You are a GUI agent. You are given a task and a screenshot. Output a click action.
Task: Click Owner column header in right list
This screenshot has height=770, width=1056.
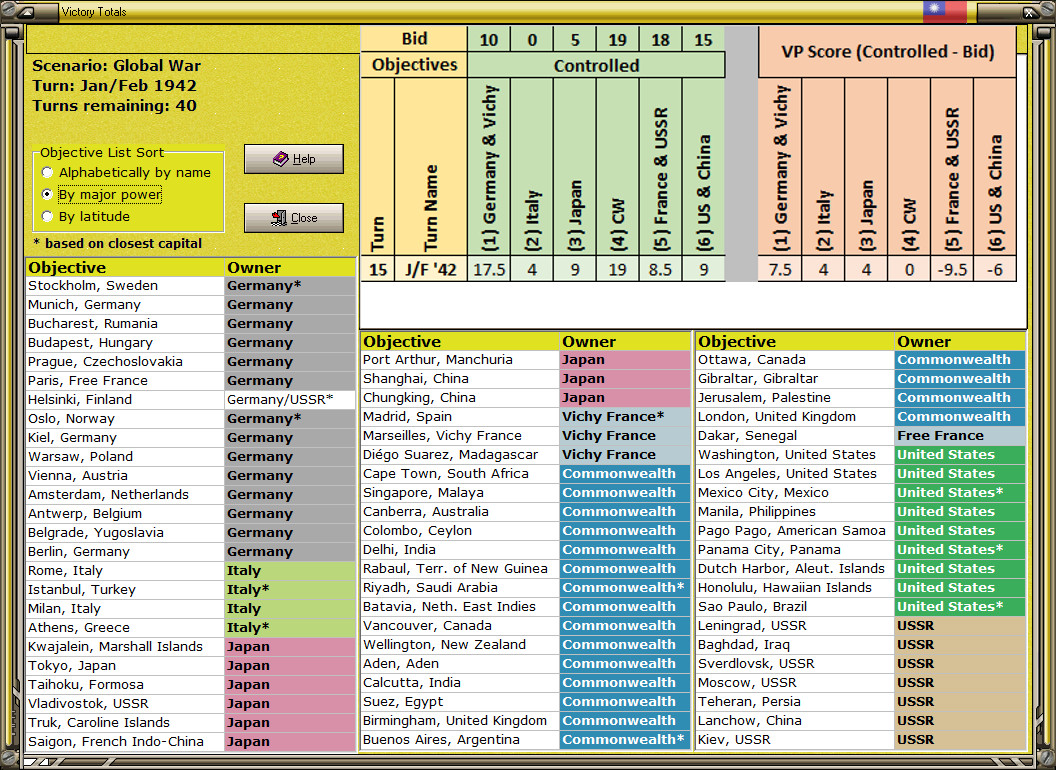(x=960, y=342)
